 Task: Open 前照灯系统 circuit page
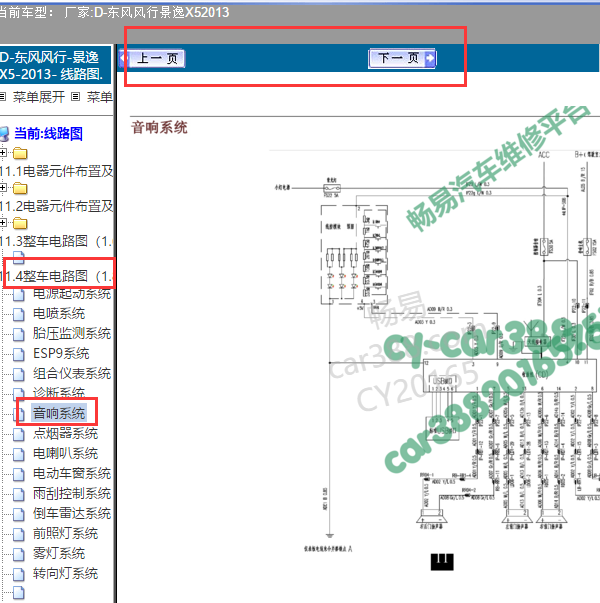pos(65,533)
